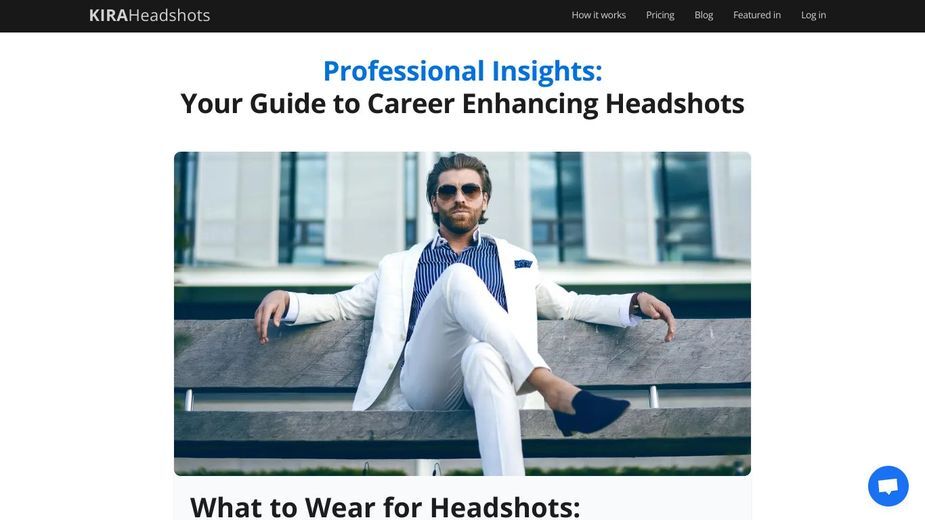925x520 pixels.
Task: Click the 'What to Wear for Headshots' title
Action: point(385,507)
